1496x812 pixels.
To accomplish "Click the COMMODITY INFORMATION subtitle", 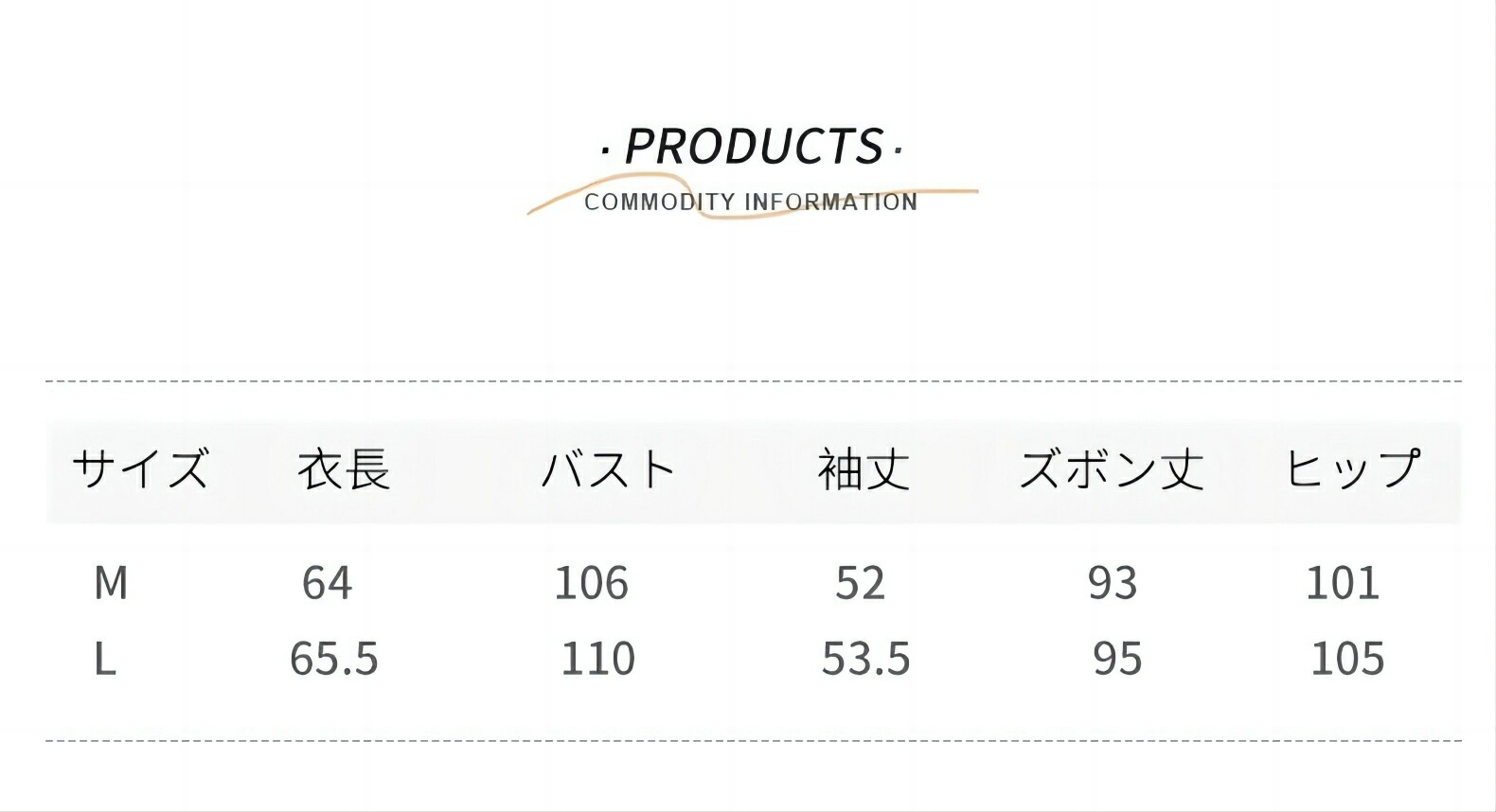I will point(751,203).
